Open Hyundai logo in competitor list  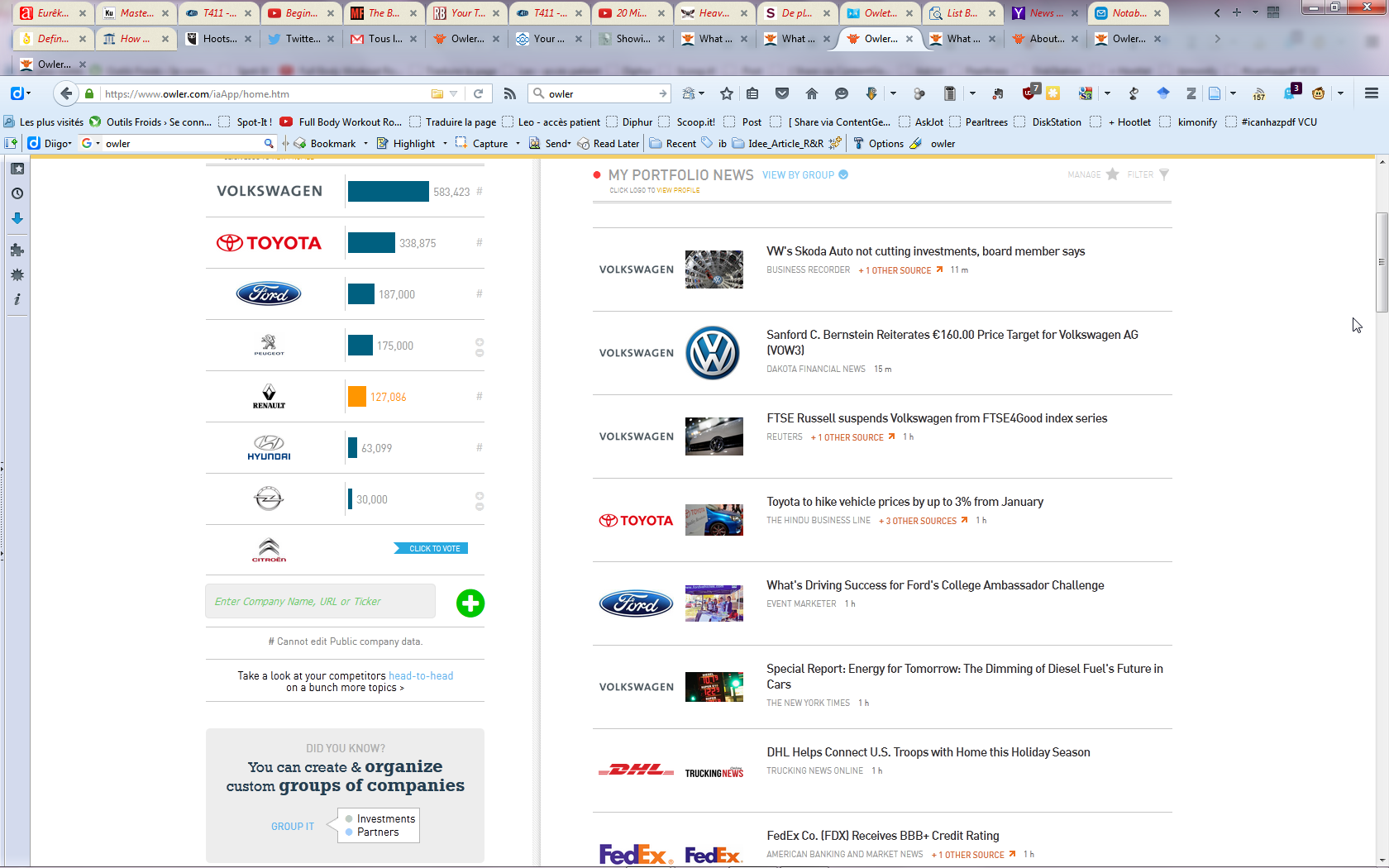[269, 447]
